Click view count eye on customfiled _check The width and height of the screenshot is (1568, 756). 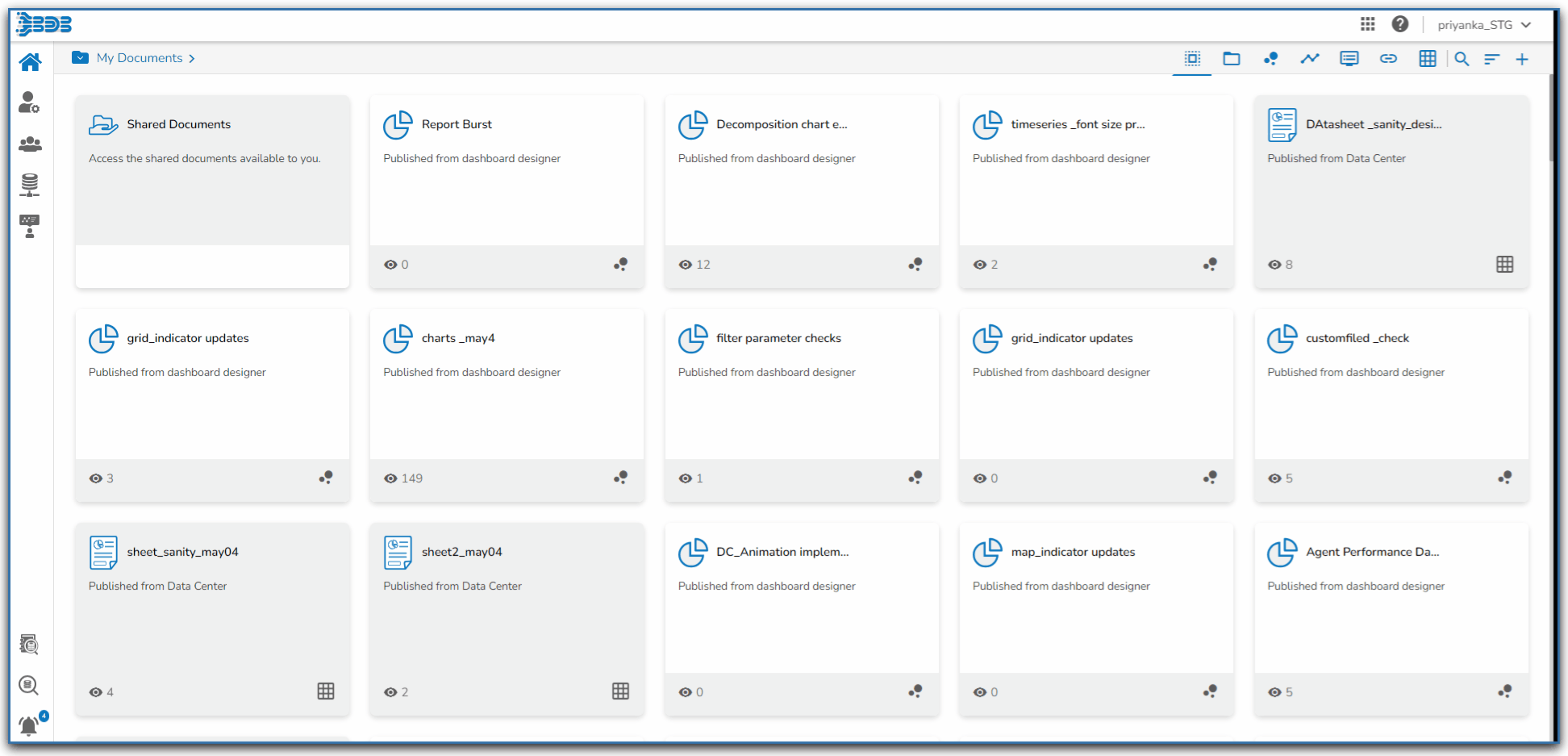1274,478
